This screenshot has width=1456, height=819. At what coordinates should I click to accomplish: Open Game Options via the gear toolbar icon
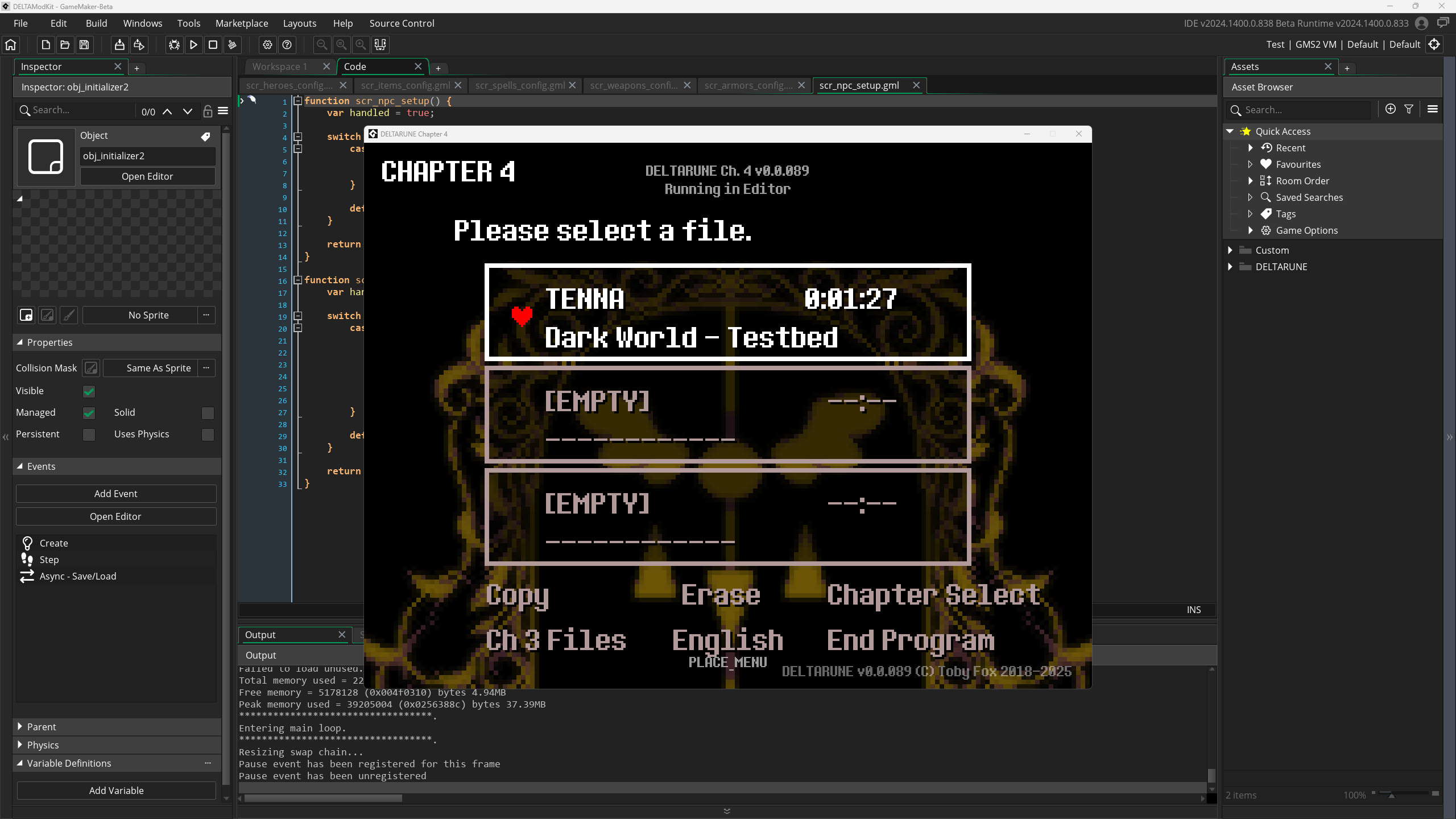point(267,44)
